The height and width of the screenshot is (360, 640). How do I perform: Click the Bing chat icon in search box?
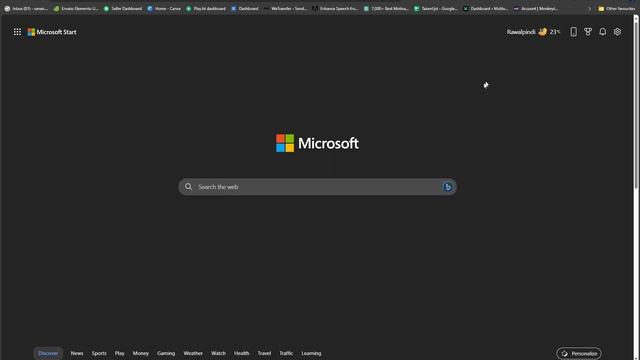point(447,187)
